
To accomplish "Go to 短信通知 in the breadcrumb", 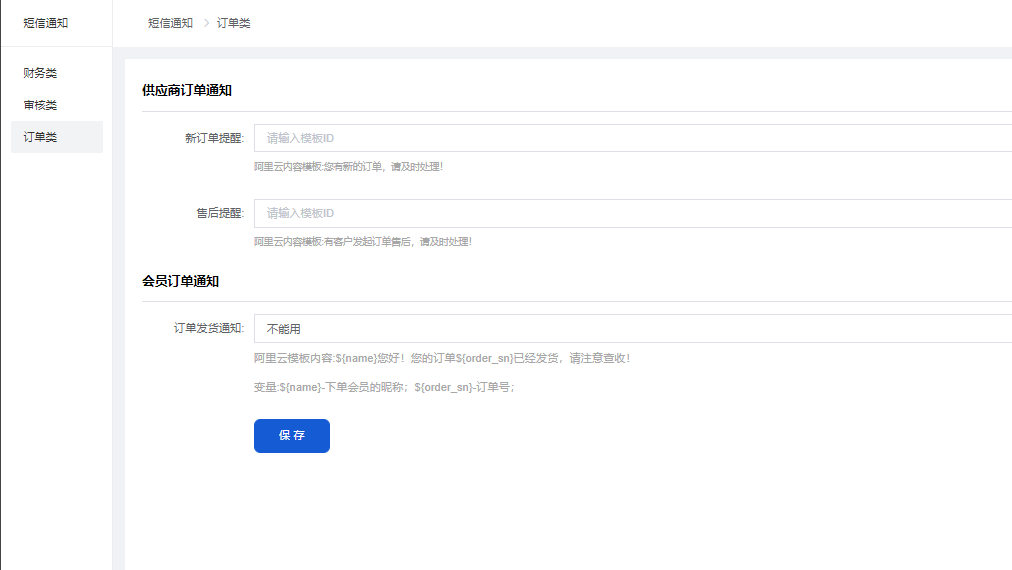I will 170,23.
